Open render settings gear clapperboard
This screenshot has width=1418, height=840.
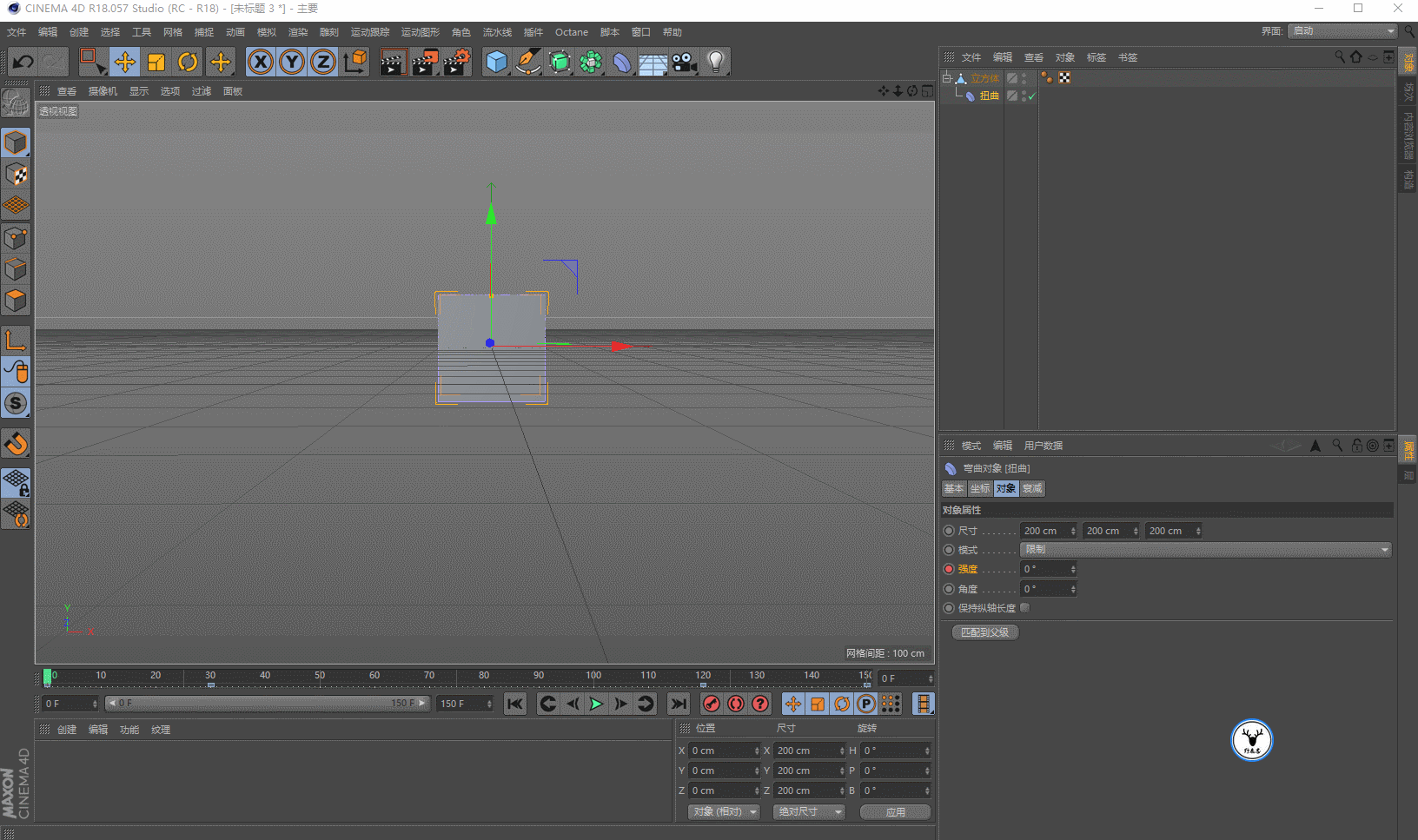click(457, 62)
